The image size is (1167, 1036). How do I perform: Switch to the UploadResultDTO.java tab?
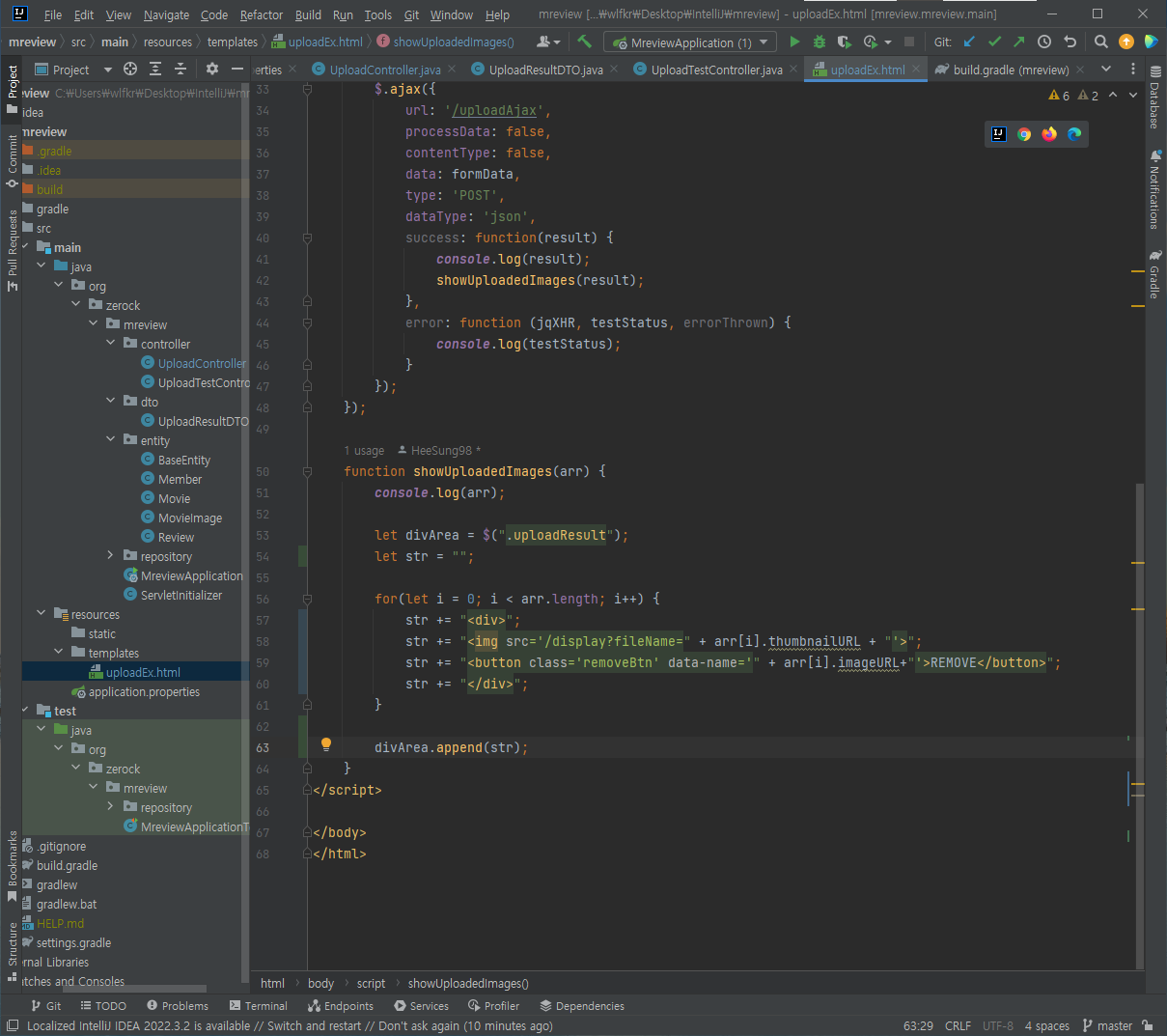tap(545, 70)
